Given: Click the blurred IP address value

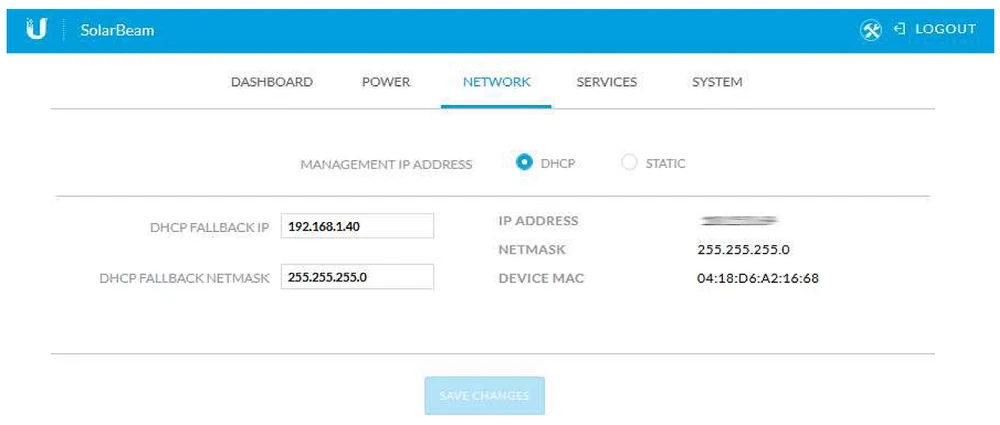Looking at the screenshot, I should [740, 220].
